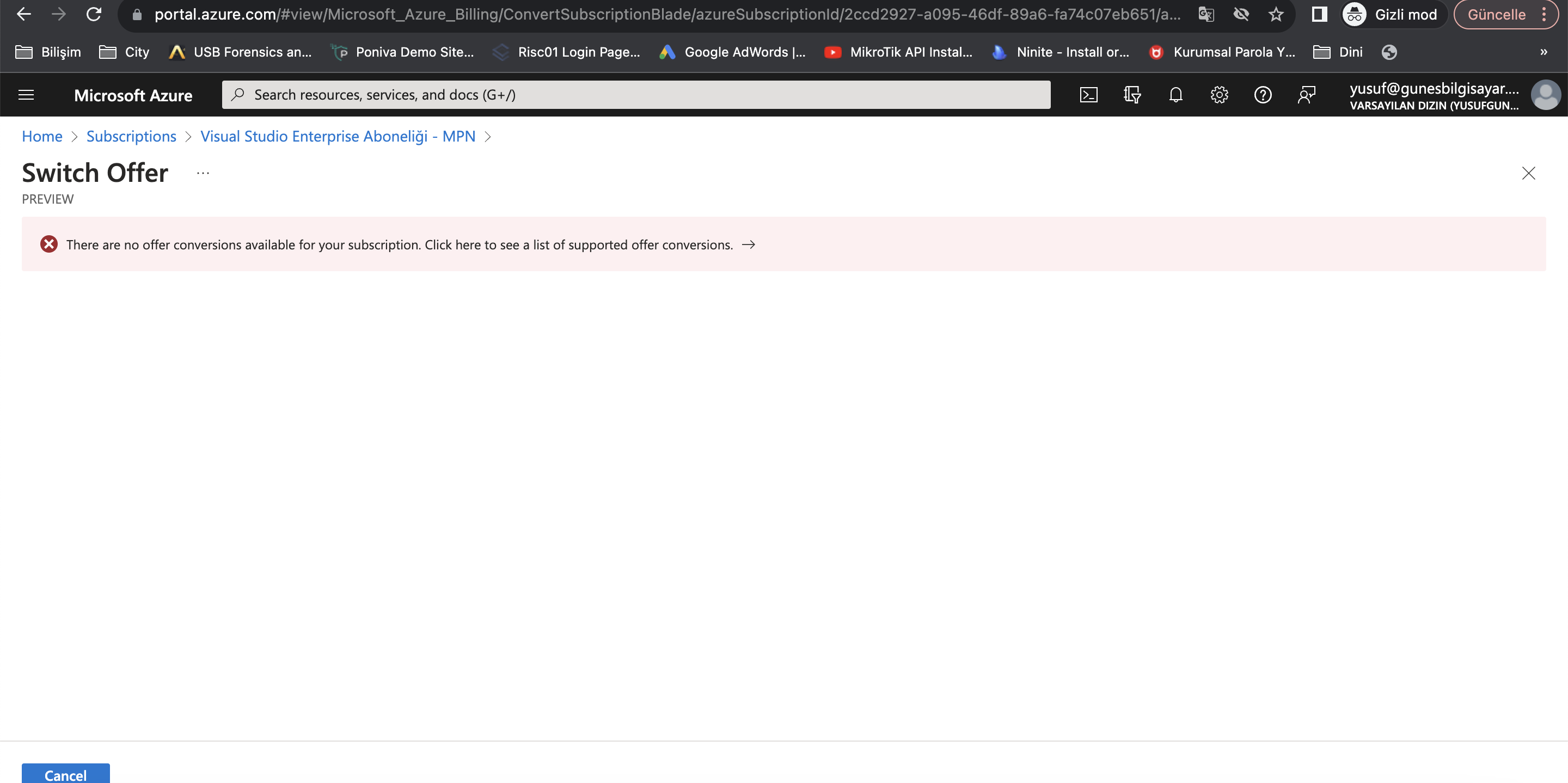
Task: Bookmark this page with the star
Action: 1276,15
